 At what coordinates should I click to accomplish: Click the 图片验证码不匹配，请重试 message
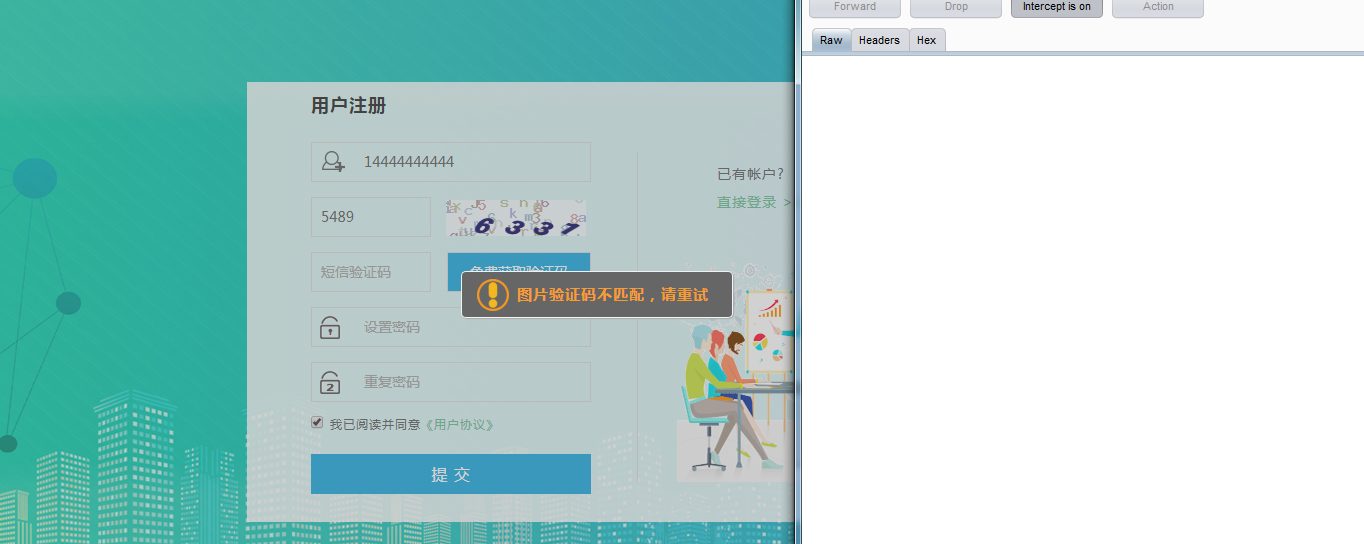(x=612, y=295)
